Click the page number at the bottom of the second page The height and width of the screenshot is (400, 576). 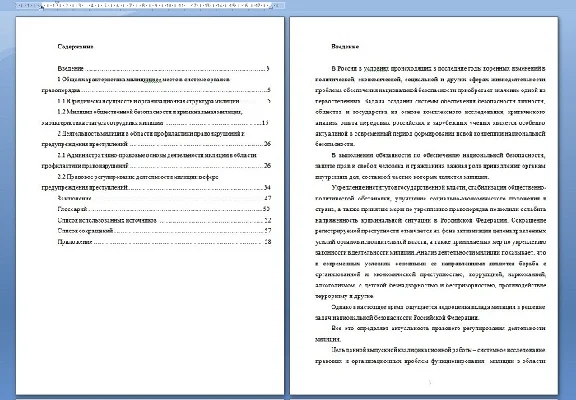tap(430, 383)
